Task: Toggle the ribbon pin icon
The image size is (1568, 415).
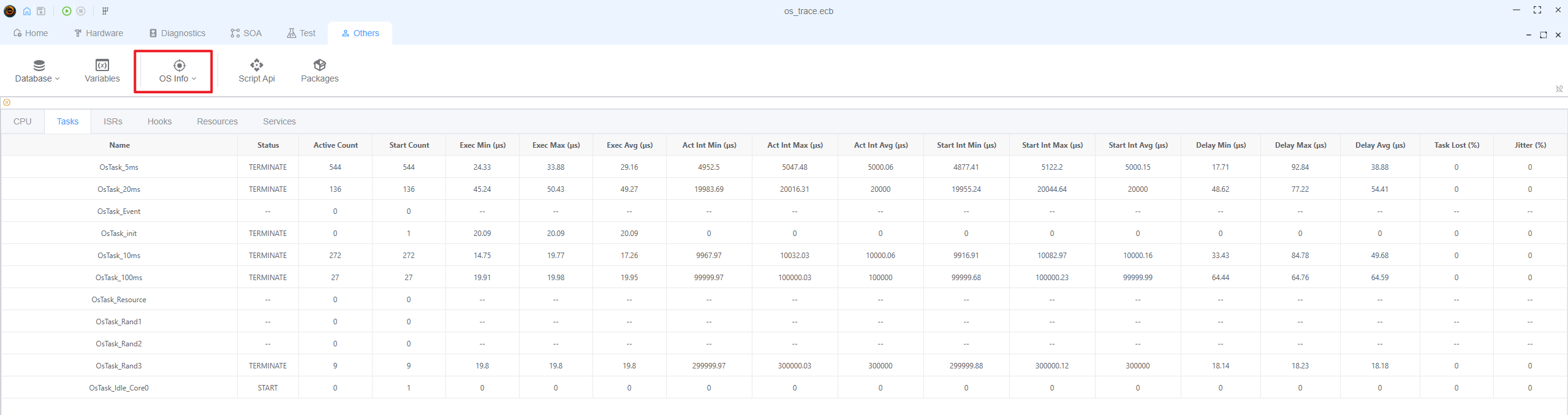Action: [x=1559, y=89]
